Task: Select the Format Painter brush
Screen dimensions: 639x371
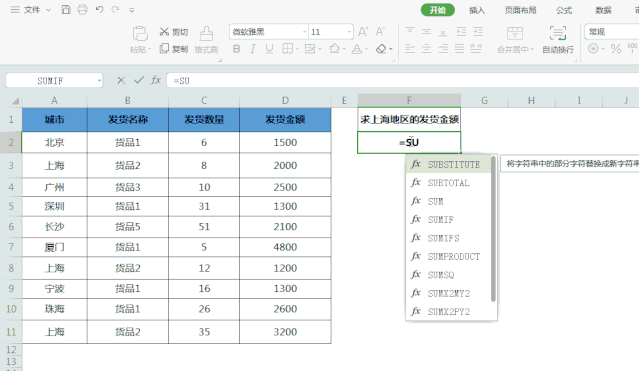Action: tap(206, 33)
